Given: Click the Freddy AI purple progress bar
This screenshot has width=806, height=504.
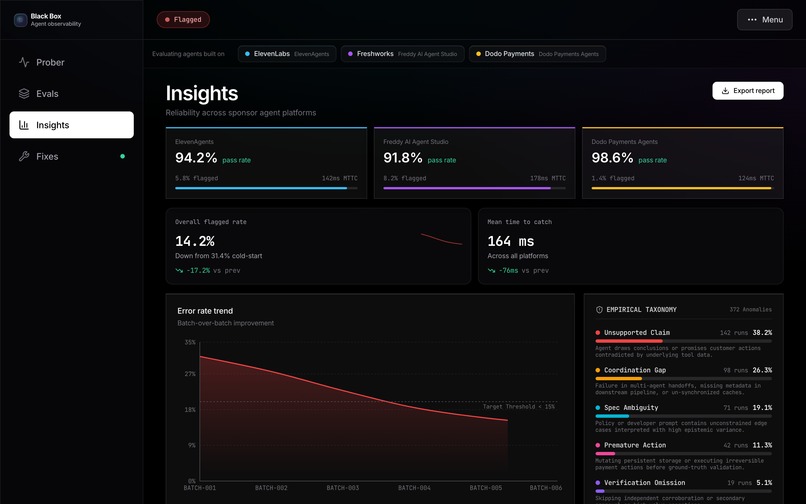Looking at the screenshot, I should [x=474, y=188].
